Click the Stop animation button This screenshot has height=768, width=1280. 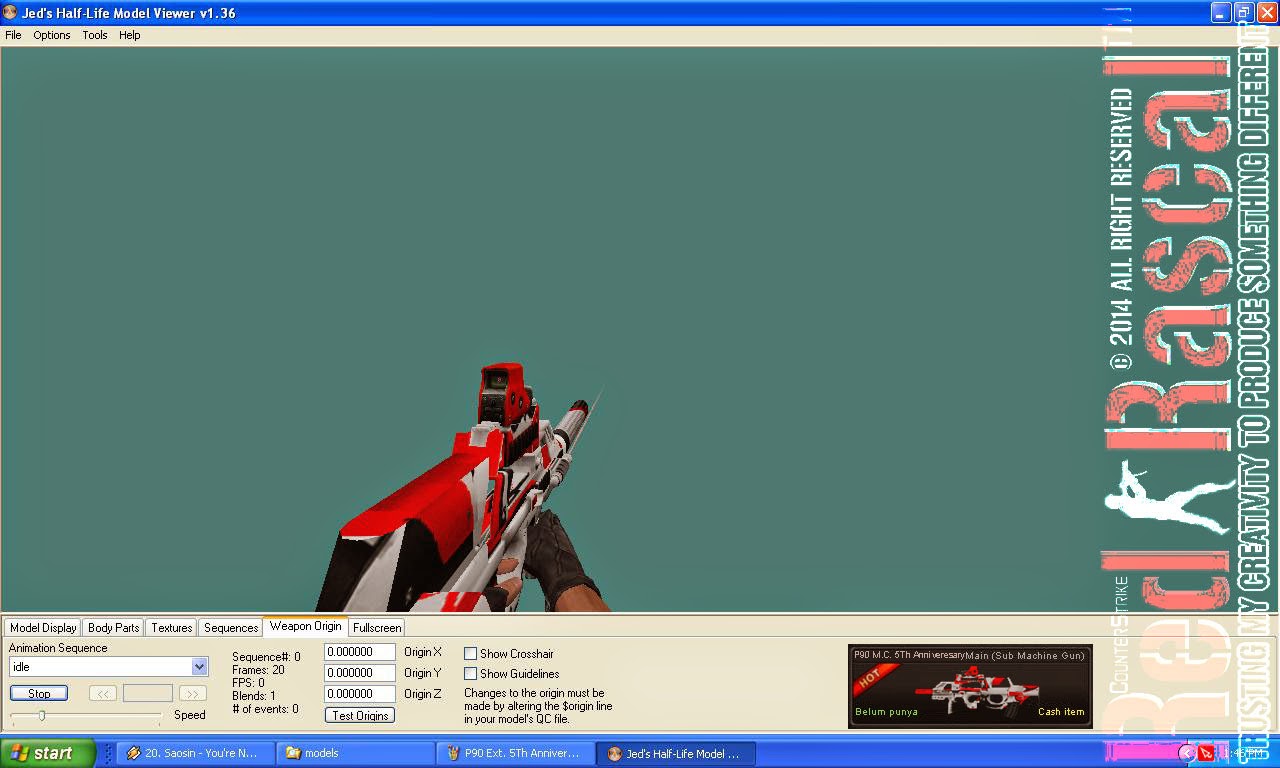(x=39, y=693)
